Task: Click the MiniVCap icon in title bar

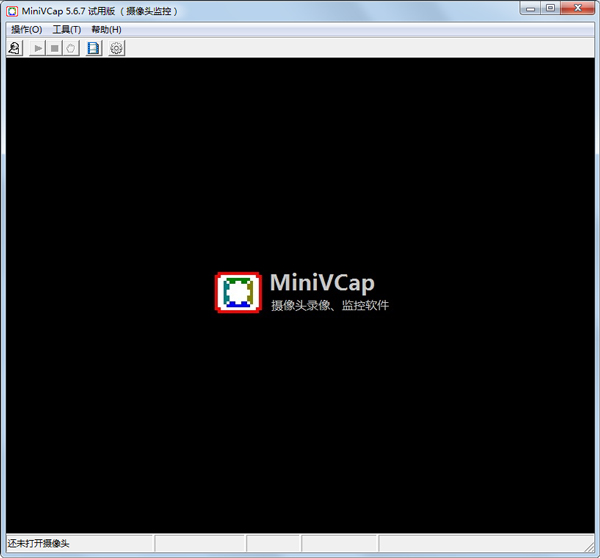Action: (11, 11)
